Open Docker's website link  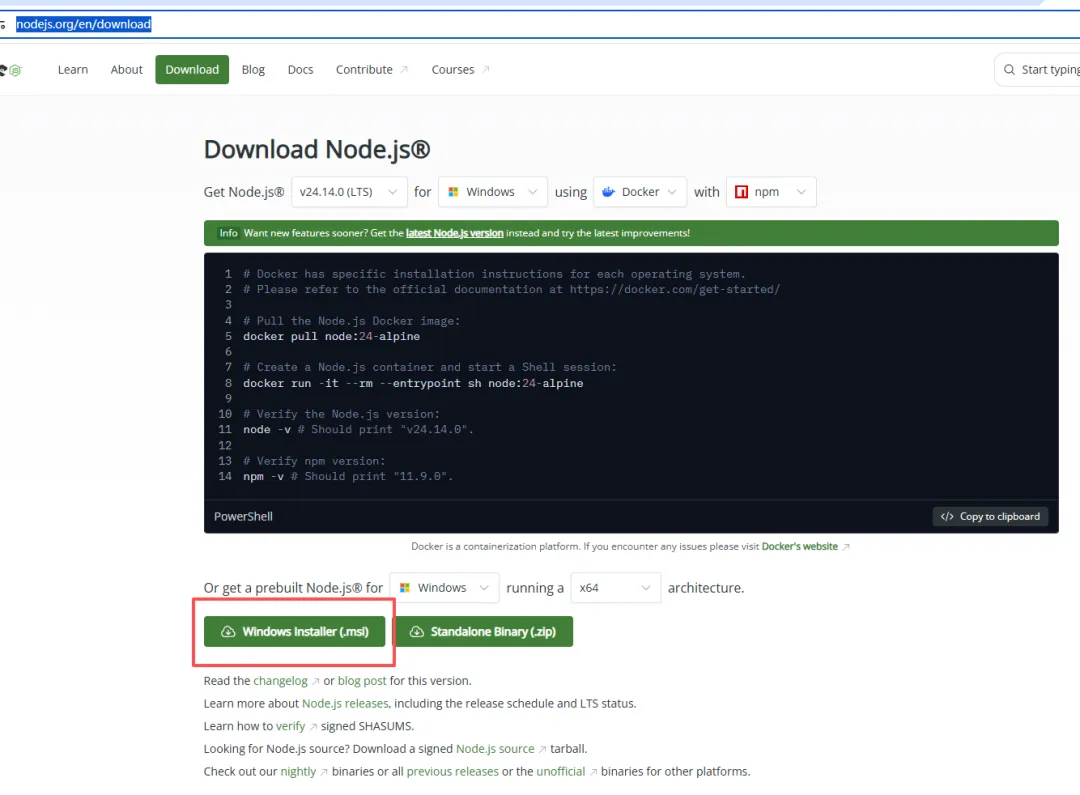pyautogui.click(x=800, y=546)
